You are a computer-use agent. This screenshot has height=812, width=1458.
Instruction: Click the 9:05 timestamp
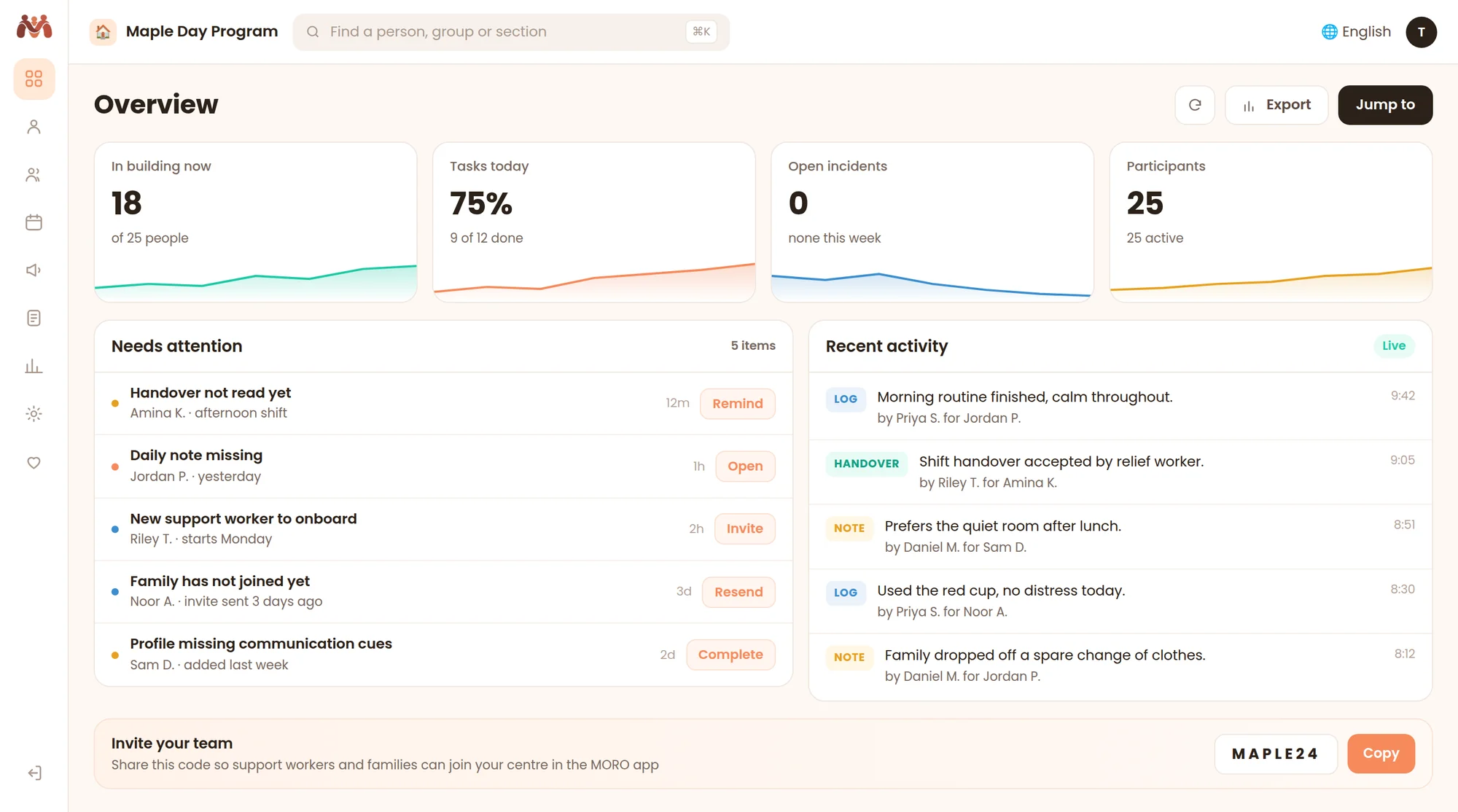1402,460
